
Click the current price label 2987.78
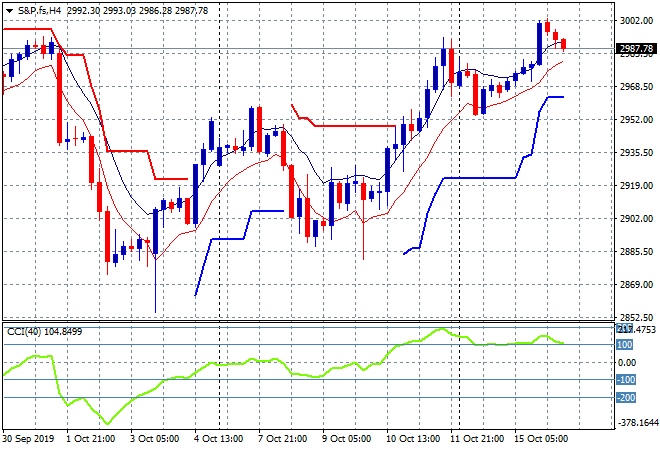(x=636, y=49)
